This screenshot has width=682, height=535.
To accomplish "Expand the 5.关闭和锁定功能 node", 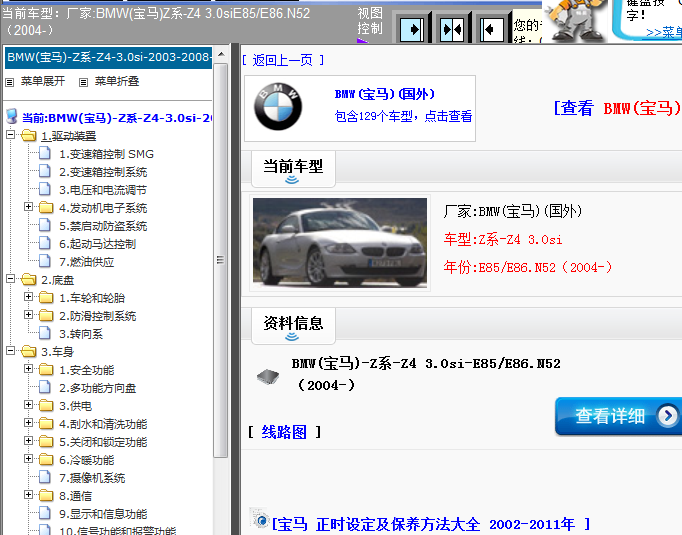I will pos(28,441).
